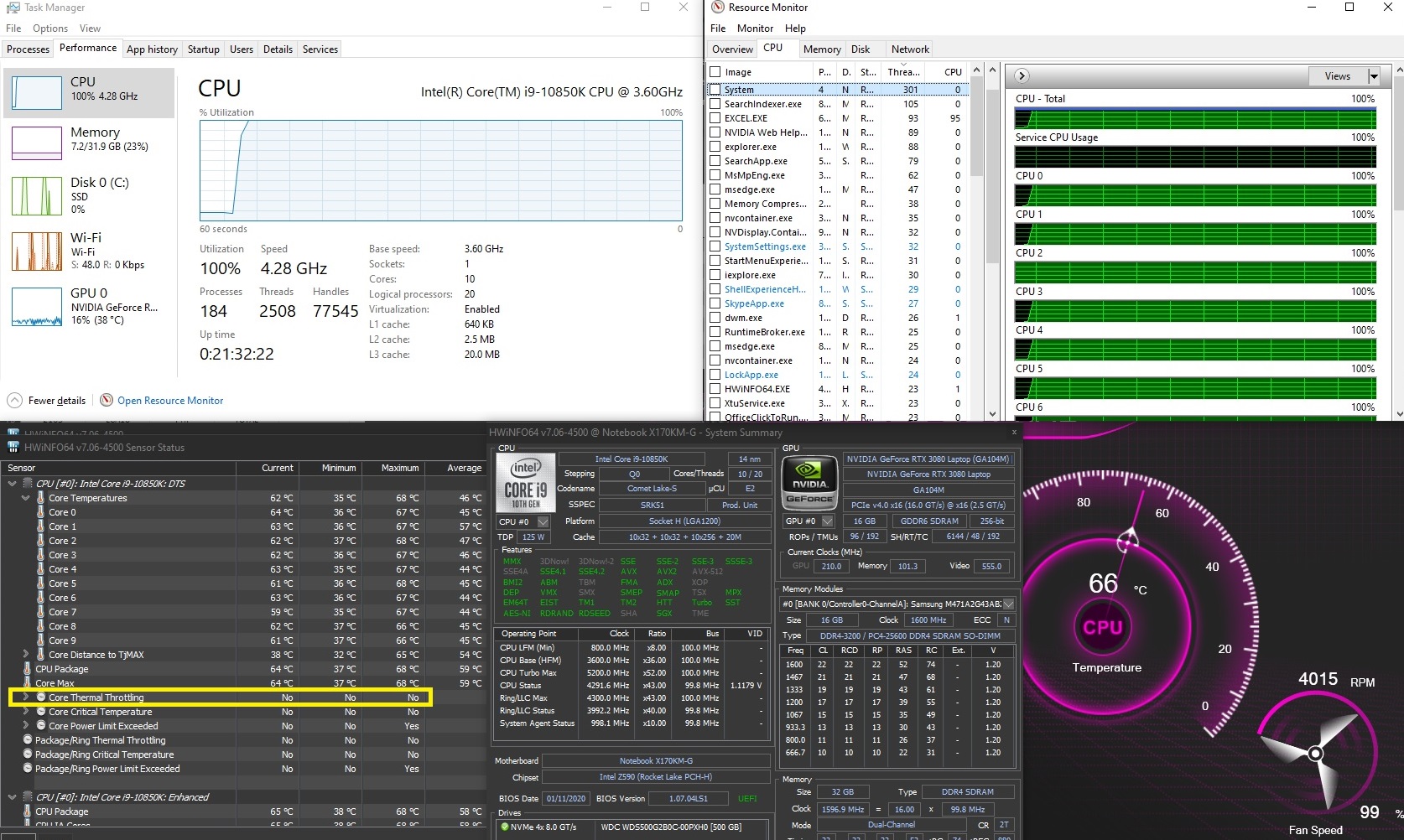
Task: Open Resource Monitor link in Task Manager
Action: coord(170,401)
